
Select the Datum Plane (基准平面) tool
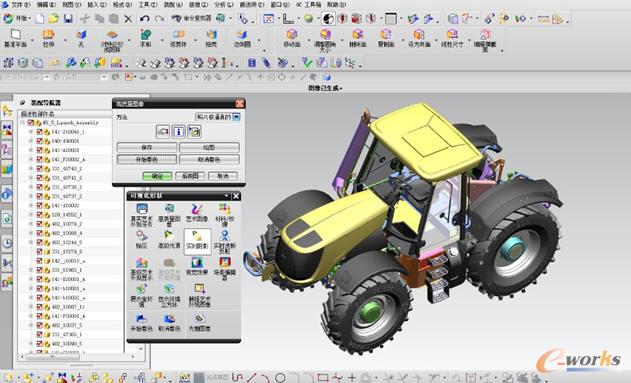click(x=15, y=38)
